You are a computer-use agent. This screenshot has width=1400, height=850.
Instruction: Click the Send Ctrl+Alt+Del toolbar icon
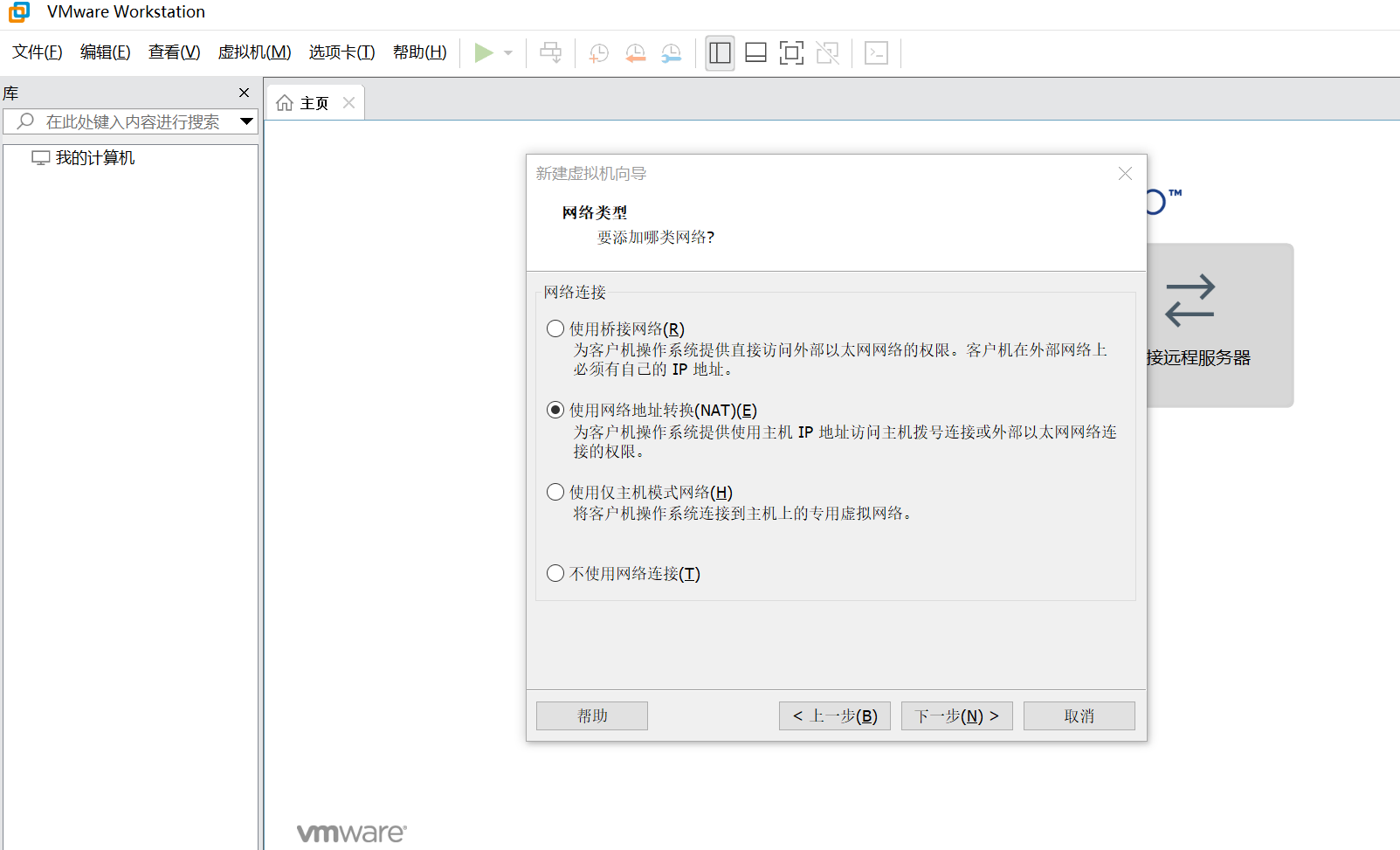pos(551,53)
